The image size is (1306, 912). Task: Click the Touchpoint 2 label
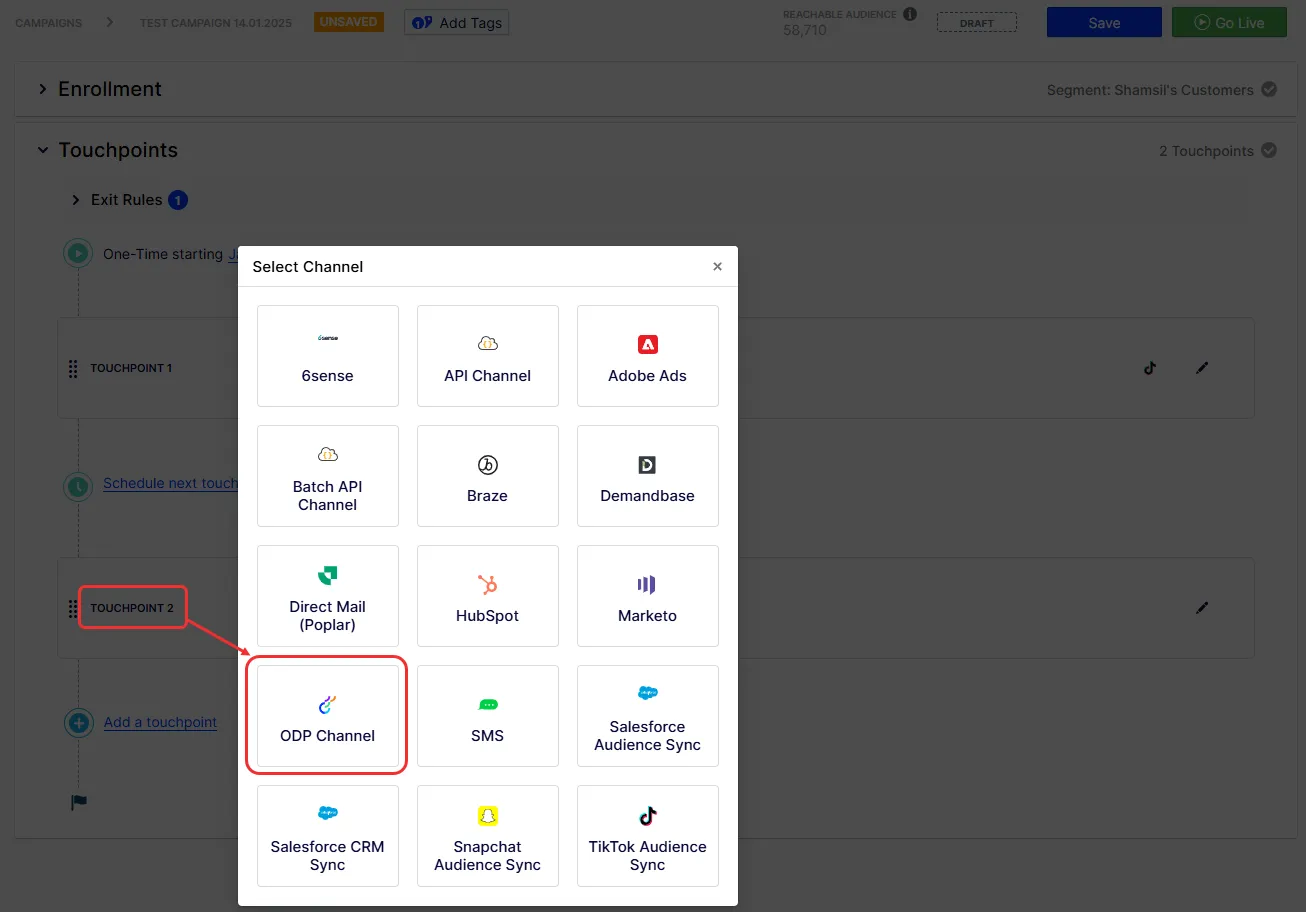(x=132, y=608)
